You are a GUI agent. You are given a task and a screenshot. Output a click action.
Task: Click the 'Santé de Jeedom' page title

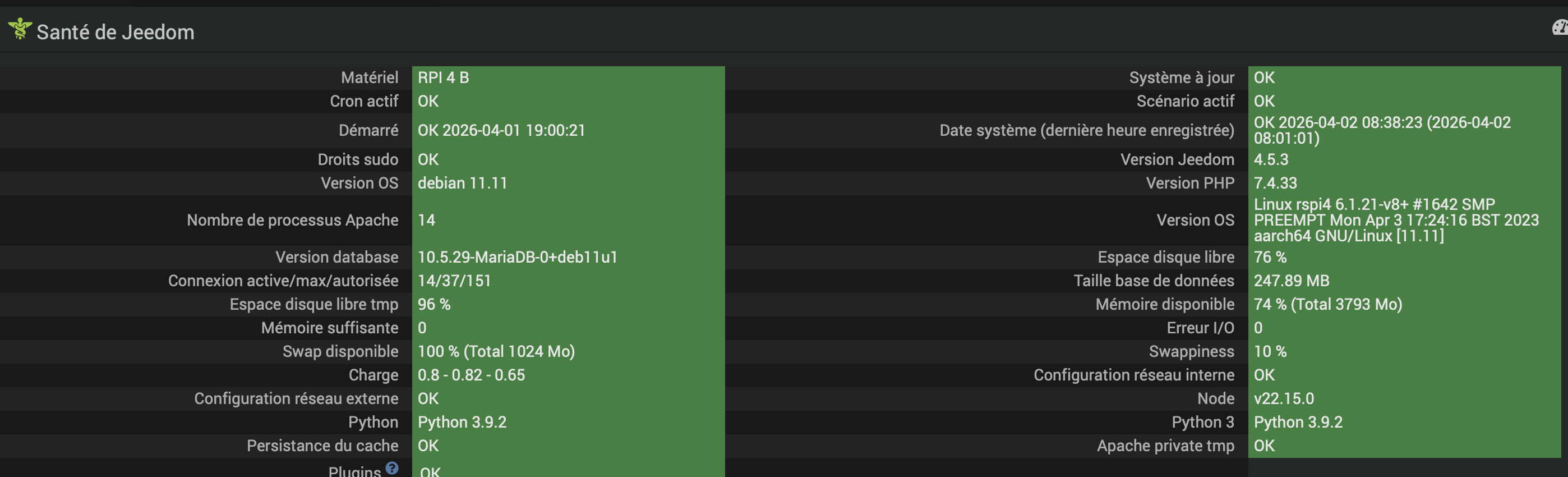115,33
